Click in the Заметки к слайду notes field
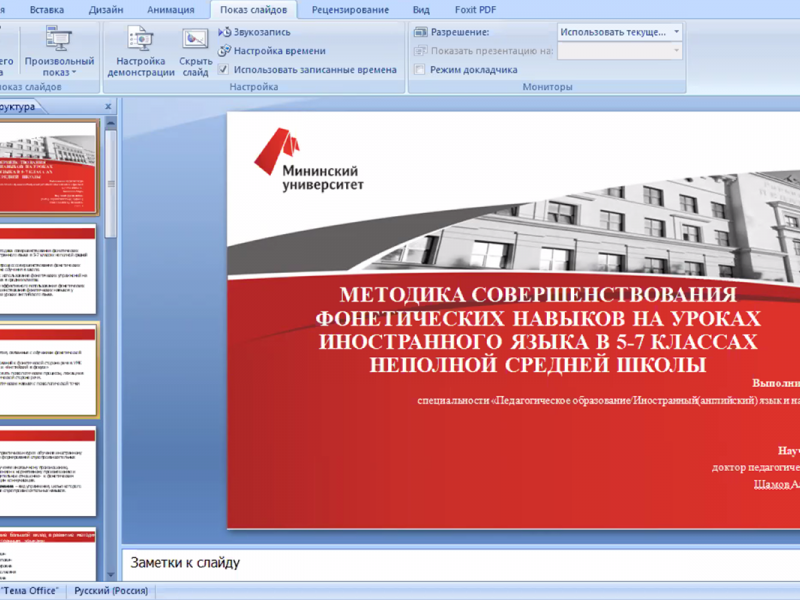Screen dimensions: 800x600 (x=450, y=563)
